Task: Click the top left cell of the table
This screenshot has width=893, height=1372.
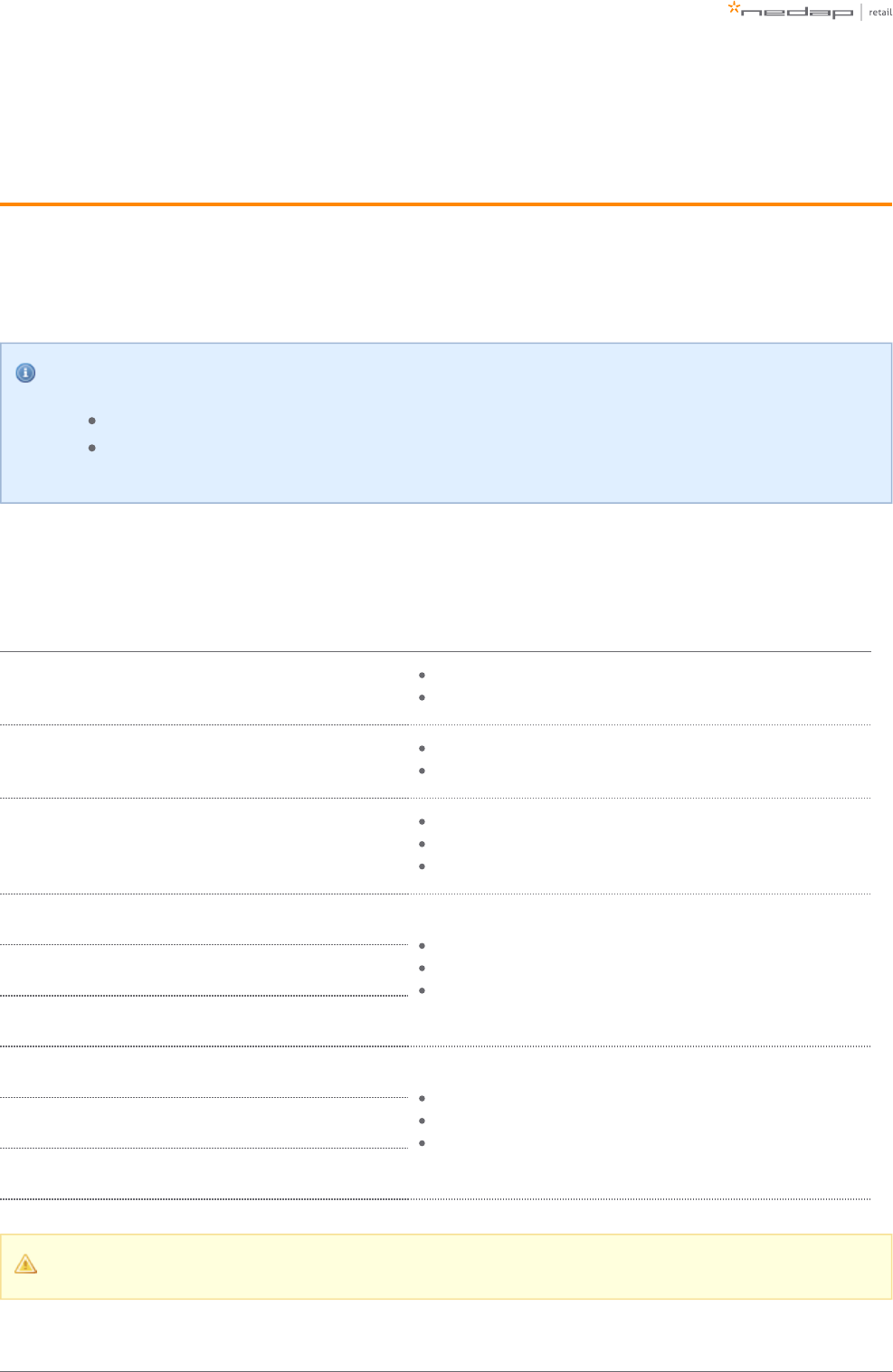Action: pyautogui.click(x=204, y=688)
